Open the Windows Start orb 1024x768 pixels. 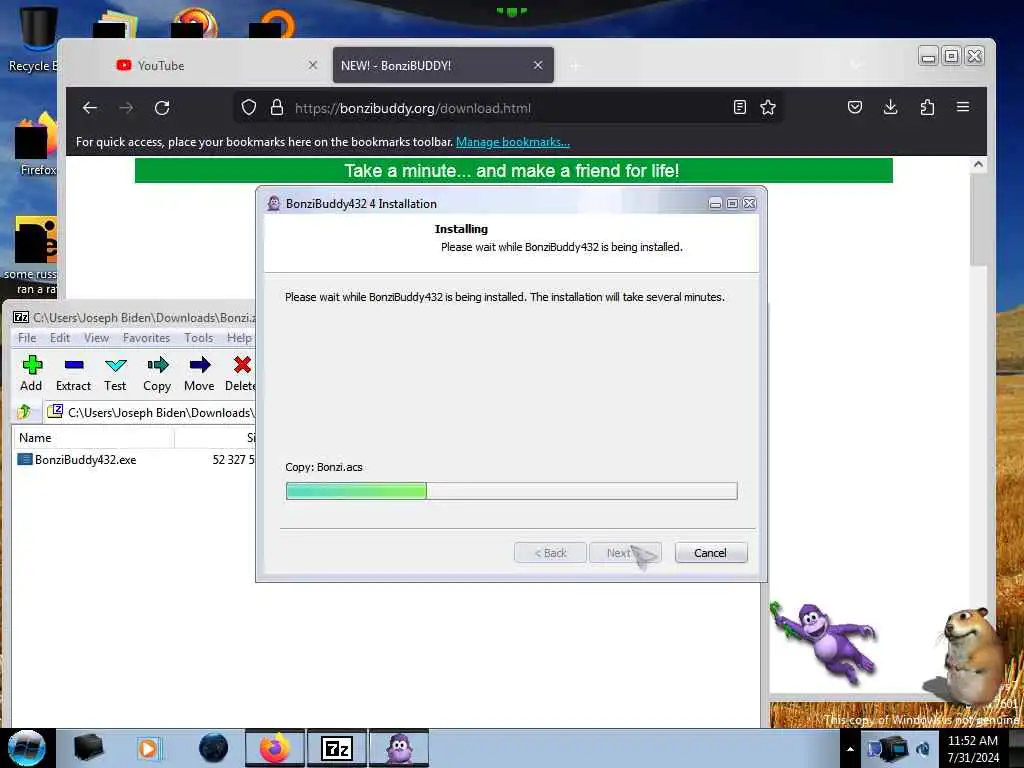tap(26, 748)
